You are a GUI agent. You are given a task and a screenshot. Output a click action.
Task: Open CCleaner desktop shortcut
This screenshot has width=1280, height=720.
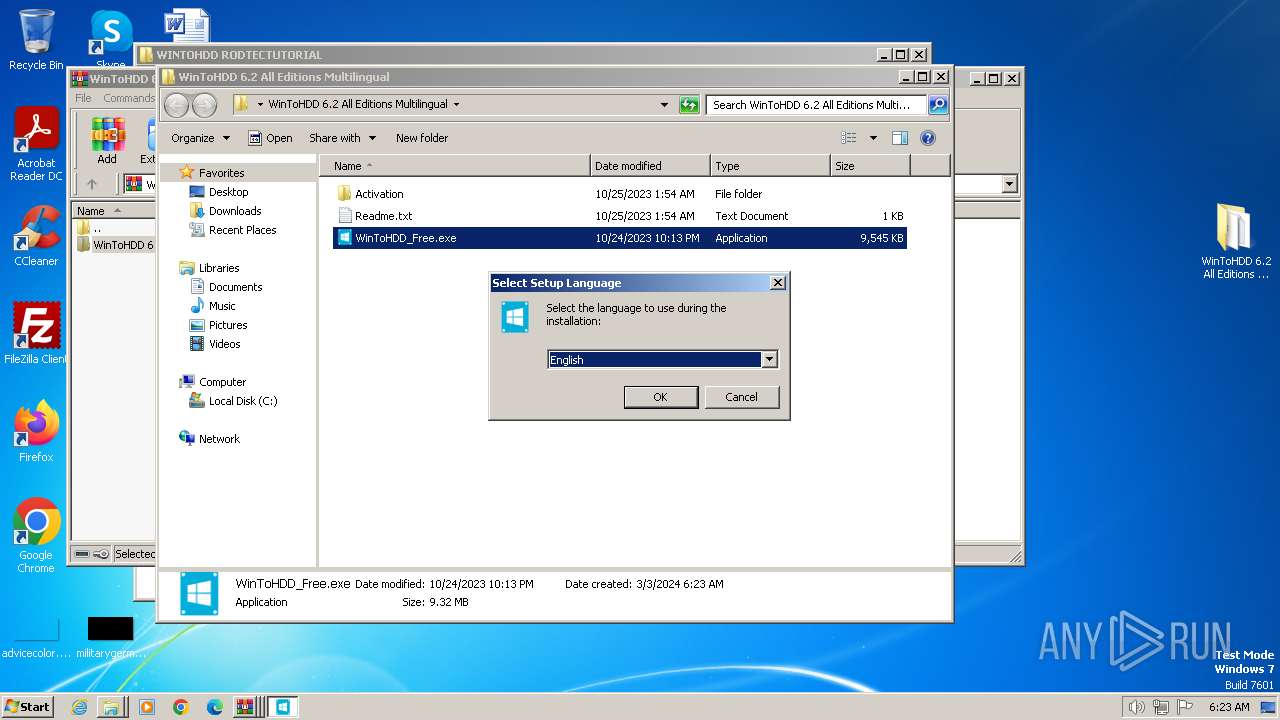tap(36, 236)
